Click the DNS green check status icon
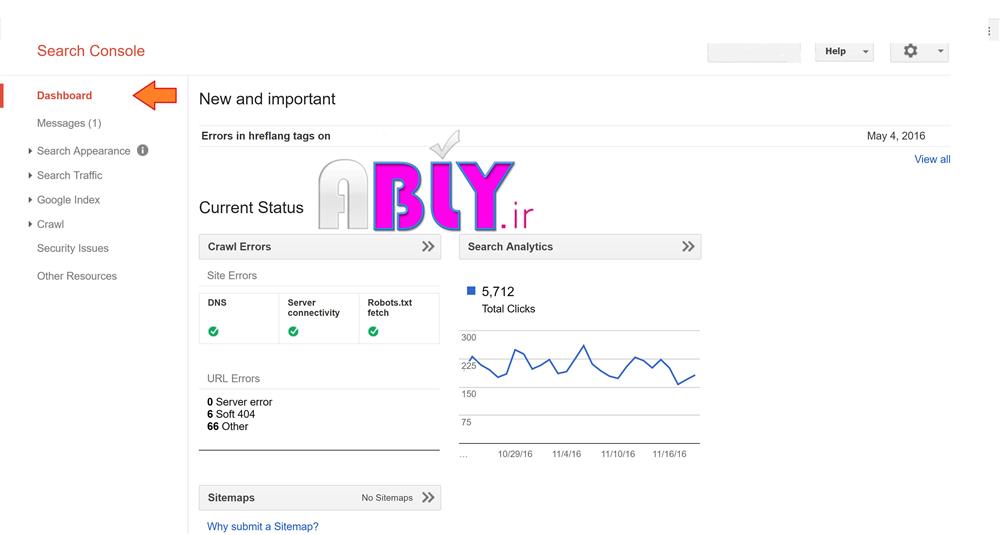 tap(214, 332)
